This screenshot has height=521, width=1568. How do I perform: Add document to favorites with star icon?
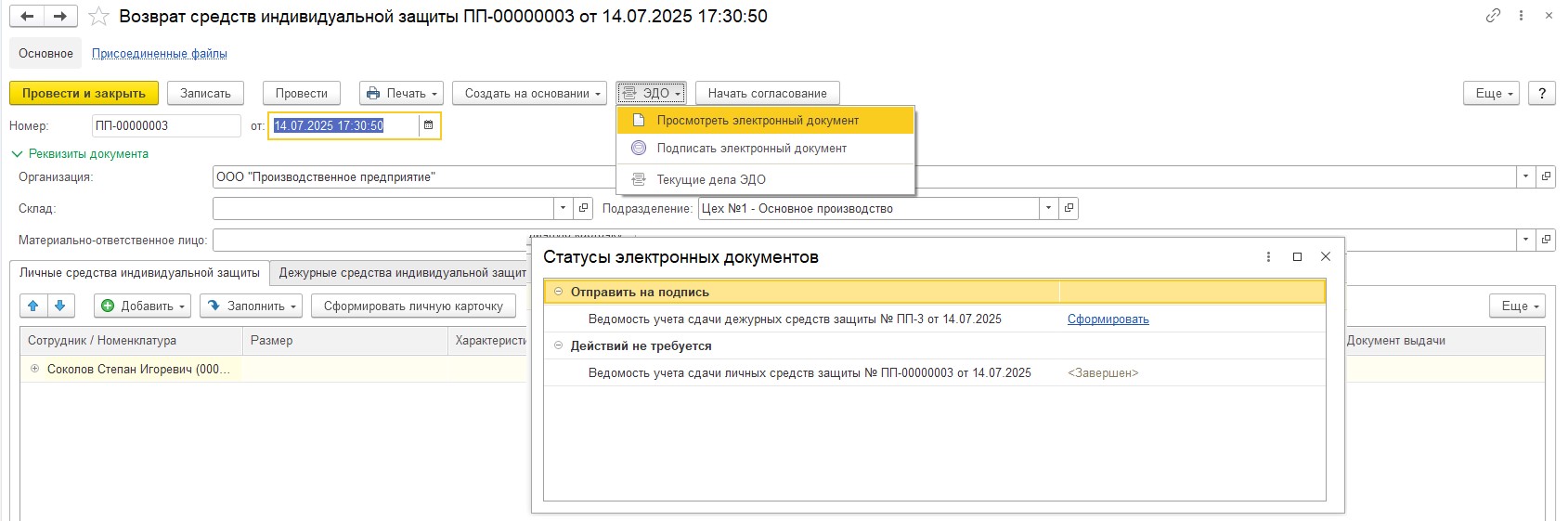[98, 17]
